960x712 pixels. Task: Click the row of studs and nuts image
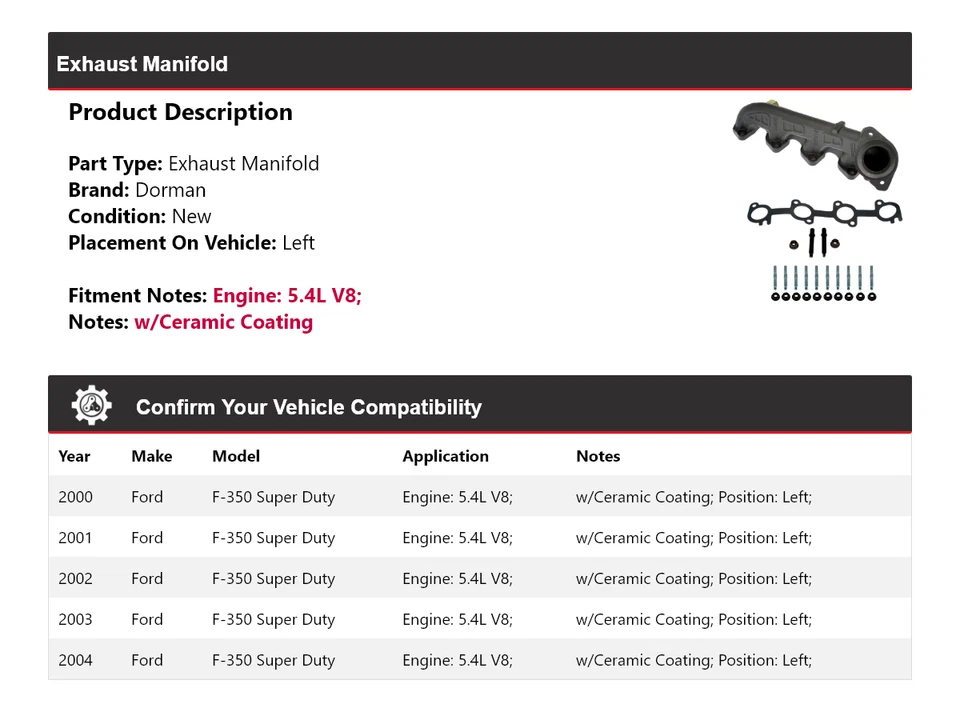pyautogui.click(x=823, y=283)
